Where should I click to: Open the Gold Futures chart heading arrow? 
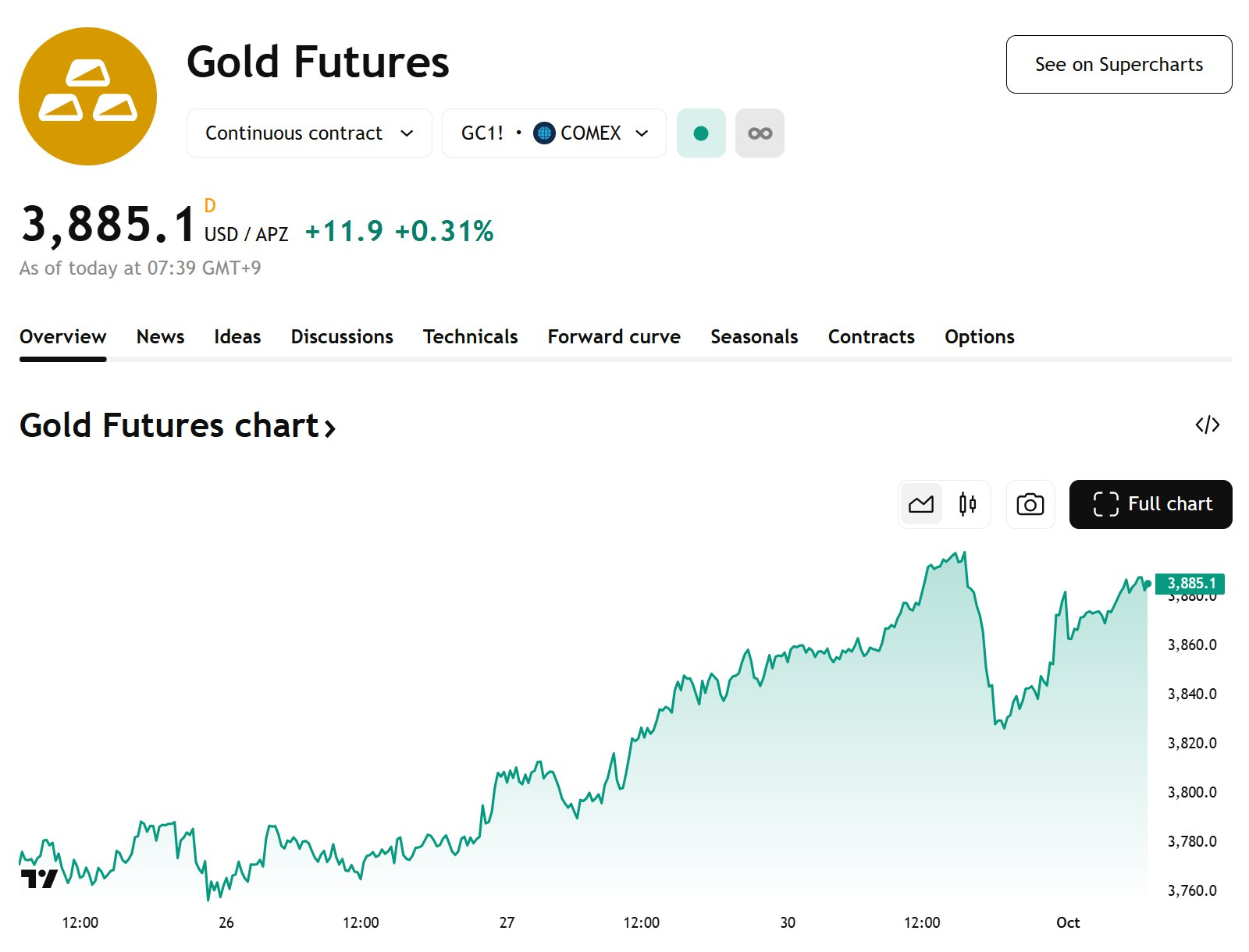pos(330,427)
